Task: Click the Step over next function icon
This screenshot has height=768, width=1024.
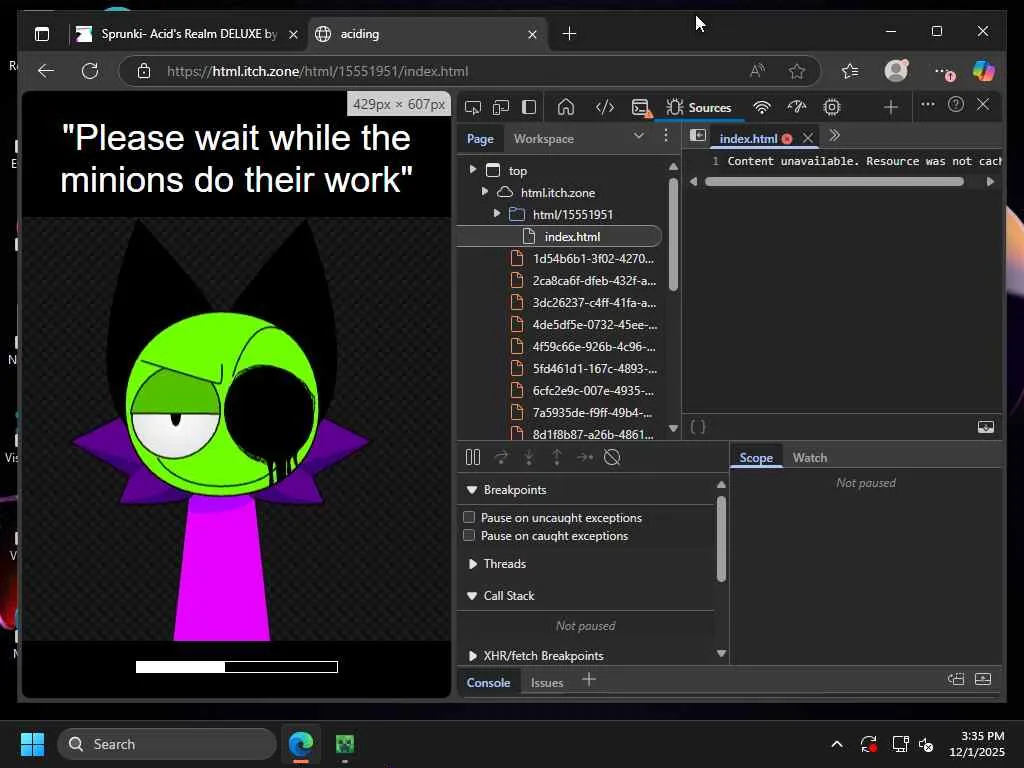Action: pyautogui.click(x=501, y=457)
